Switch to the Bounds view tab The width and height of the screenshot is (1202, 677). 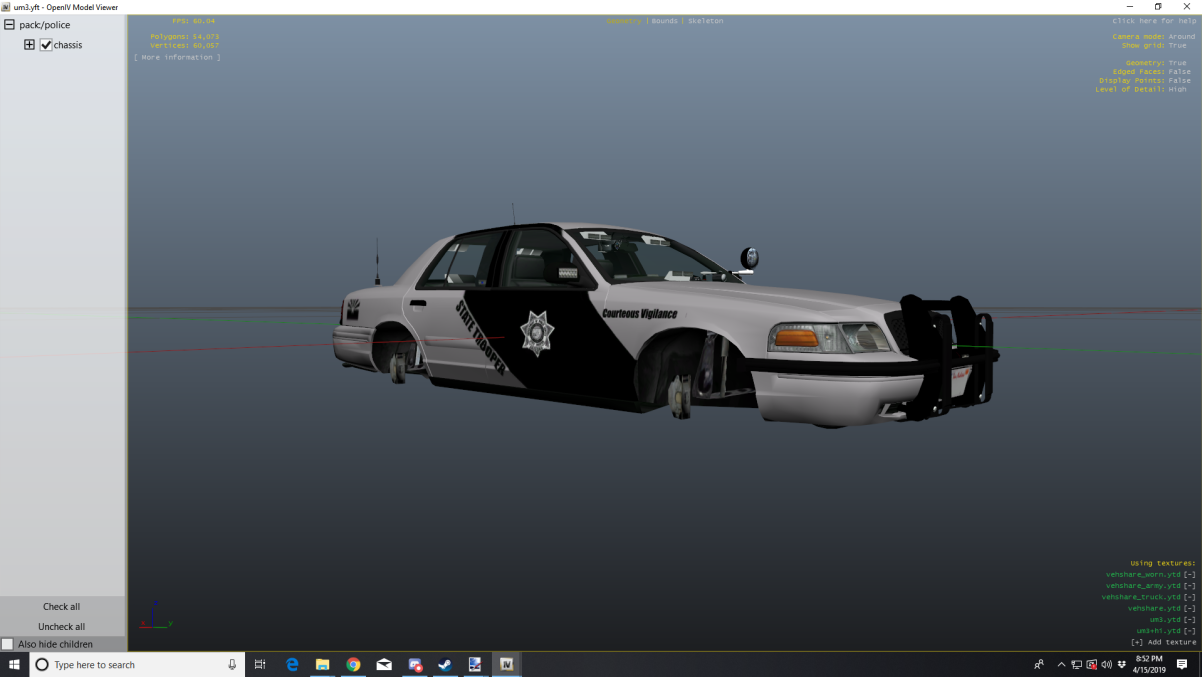coord(664,21)
